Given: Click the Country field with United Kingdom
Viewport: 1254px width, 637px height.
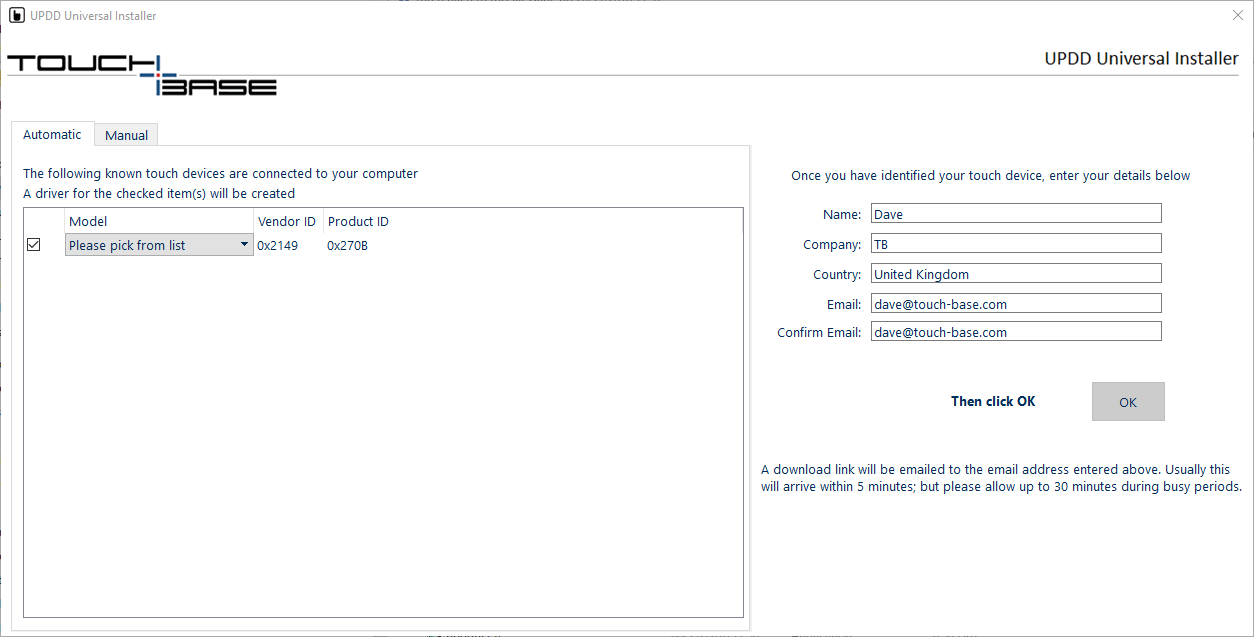Looking at the screenshot, I should point(1016,273).
